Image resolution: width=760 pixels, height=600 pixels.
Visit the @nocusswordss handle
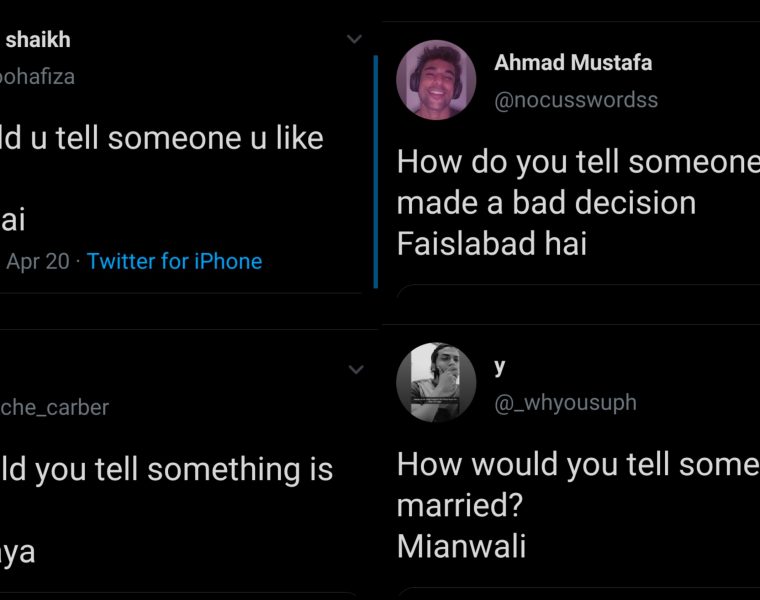tap(576, 100)
